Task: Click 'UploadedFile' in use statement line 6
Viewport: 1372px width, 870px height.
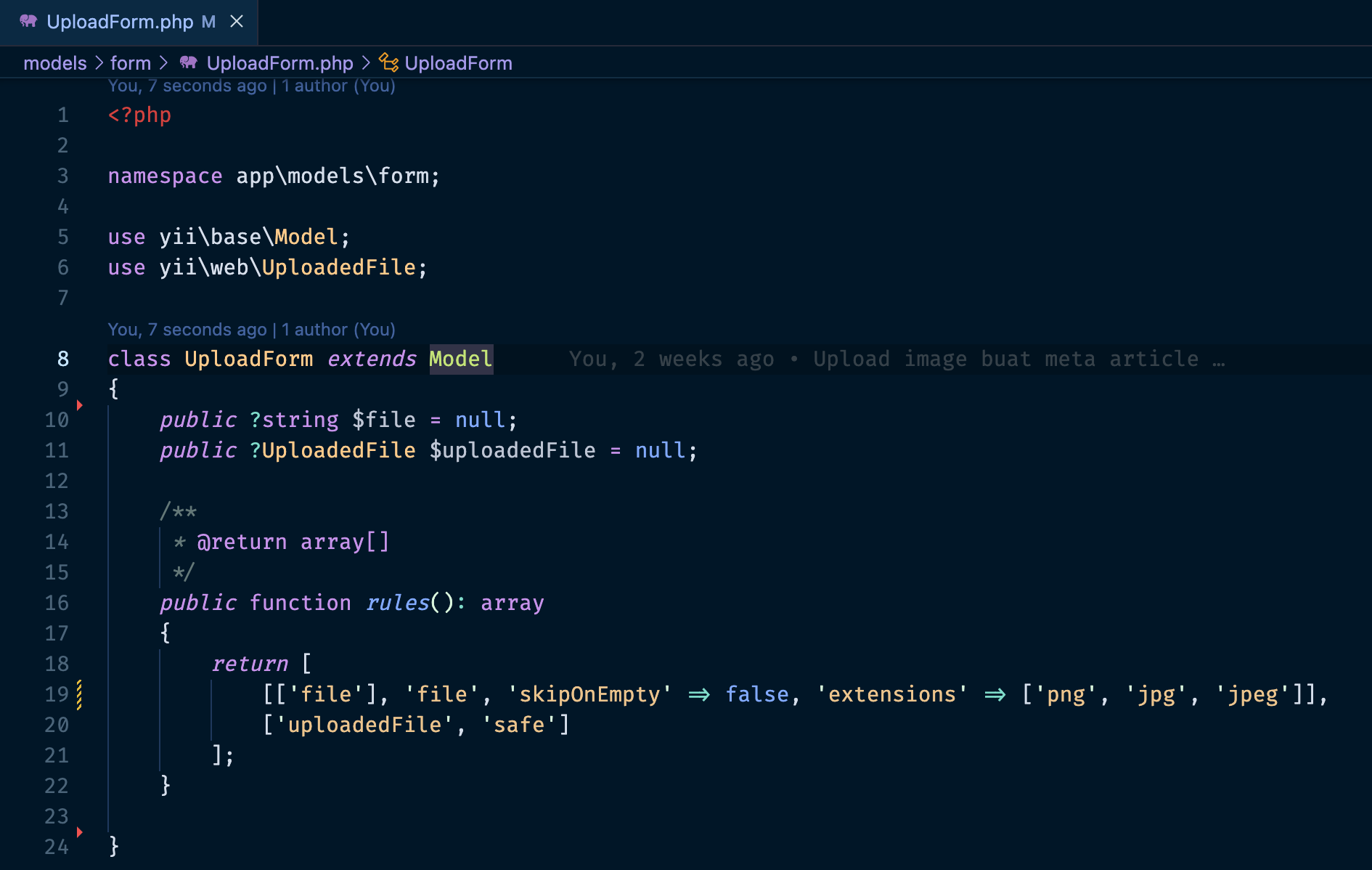Action: (x=339, y=267)
